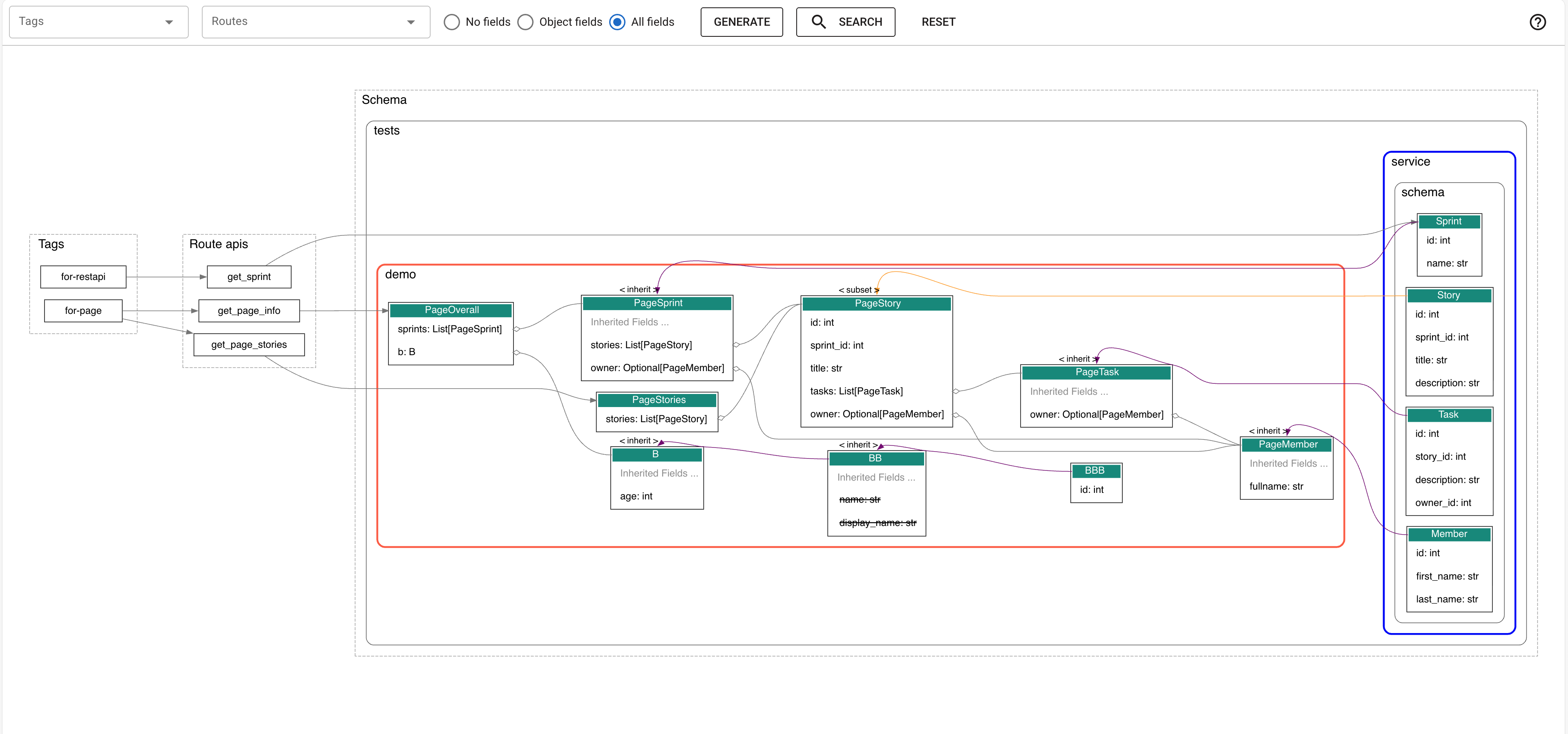1568x734 pixels.
Task: Select the All fields radio button
Action: click(x=616, y=22)
